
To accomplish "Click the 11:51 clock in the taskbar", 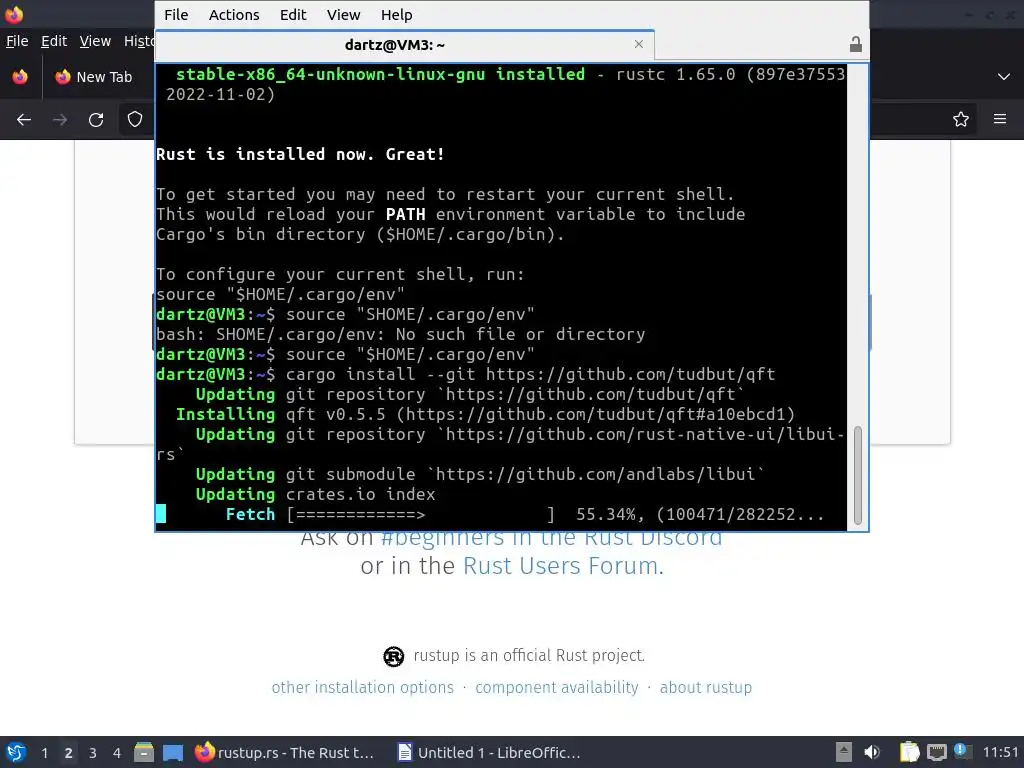I will pos(1000,752).
